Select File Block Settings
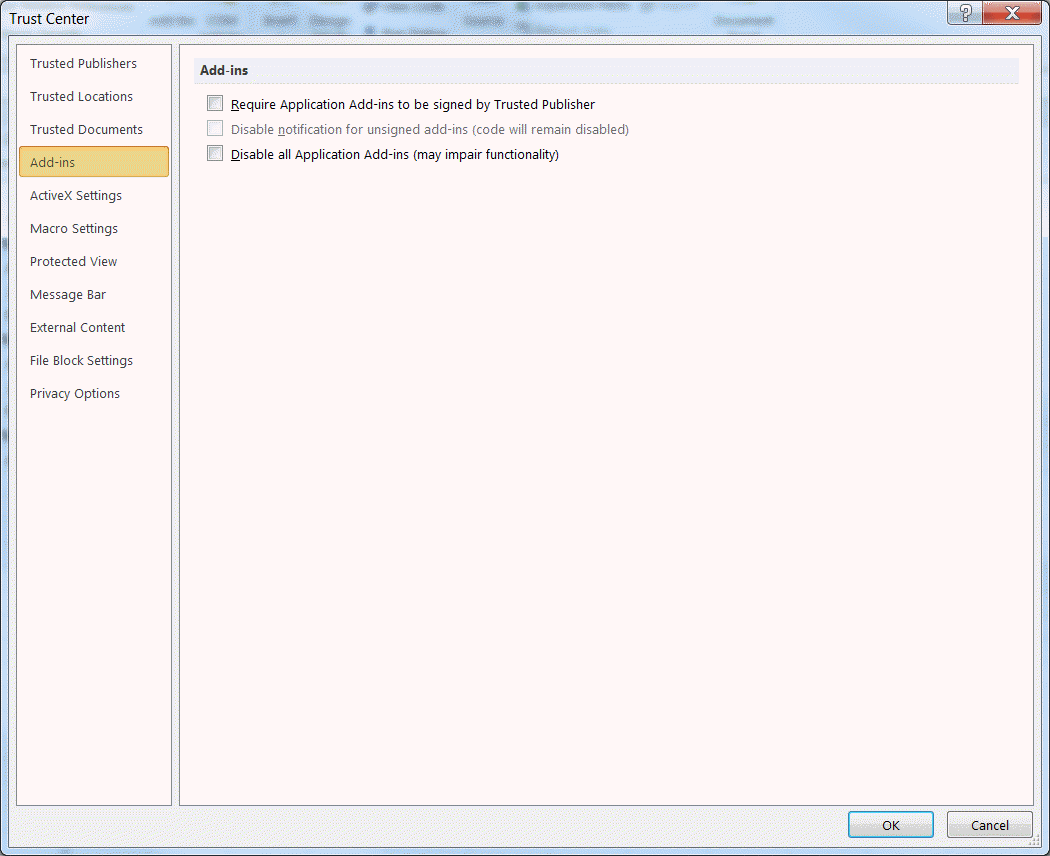1050x856 pixels. [x=82, y=361]
